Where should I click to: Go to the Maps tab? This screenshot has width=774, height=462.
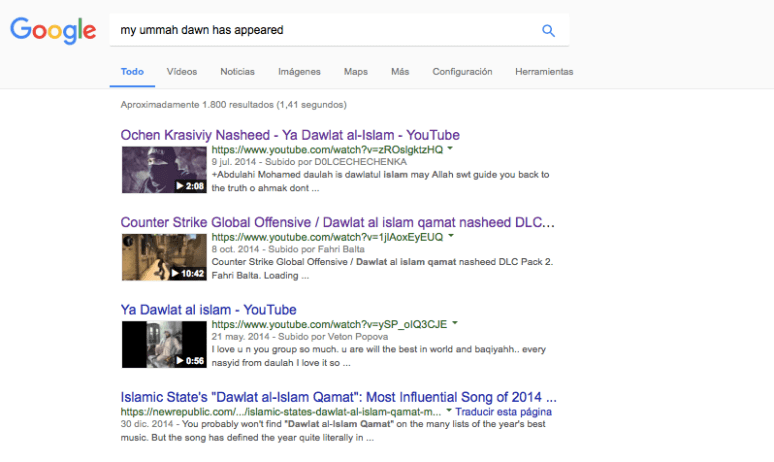click(x=355, y=72)
